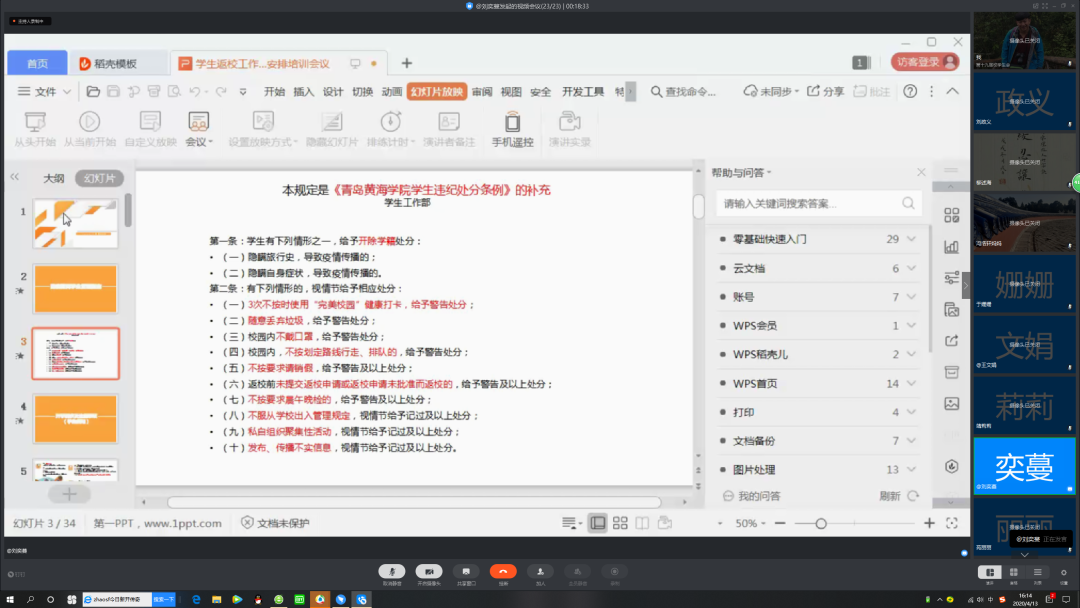Open the help question mark icon

[910, 91]
